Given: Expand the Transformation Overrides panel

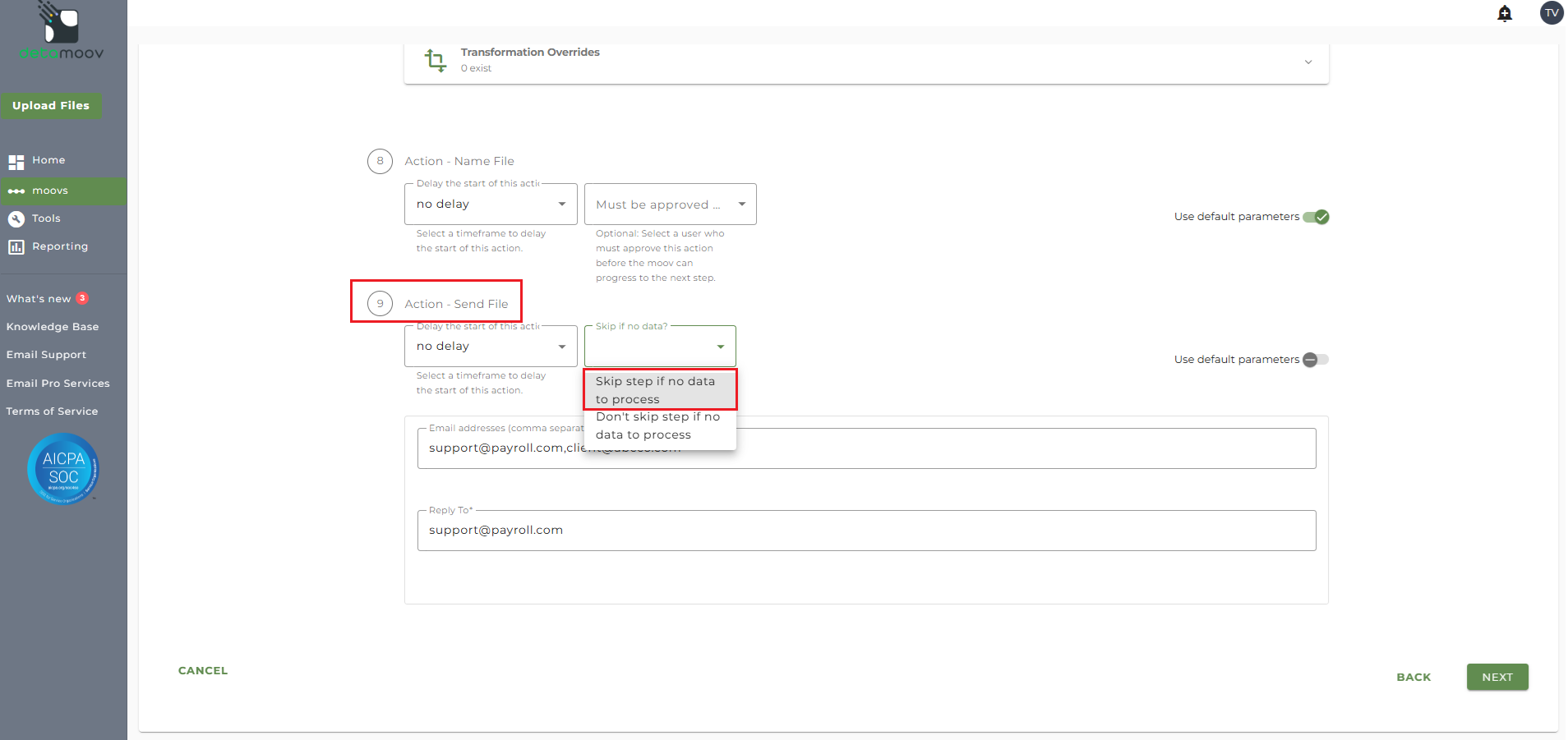Looking at the screenshot, I should (1307, 62).
